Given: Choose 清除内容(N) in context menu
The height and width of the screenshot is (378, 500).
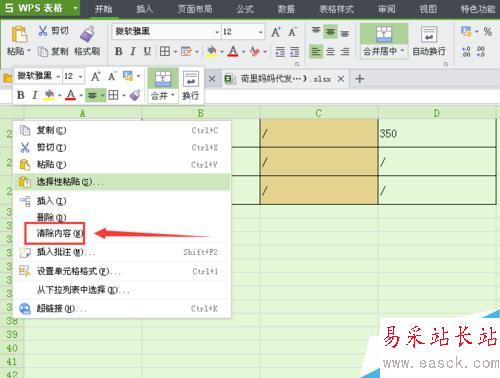Looking at the screenshot, I should point(122,233).
